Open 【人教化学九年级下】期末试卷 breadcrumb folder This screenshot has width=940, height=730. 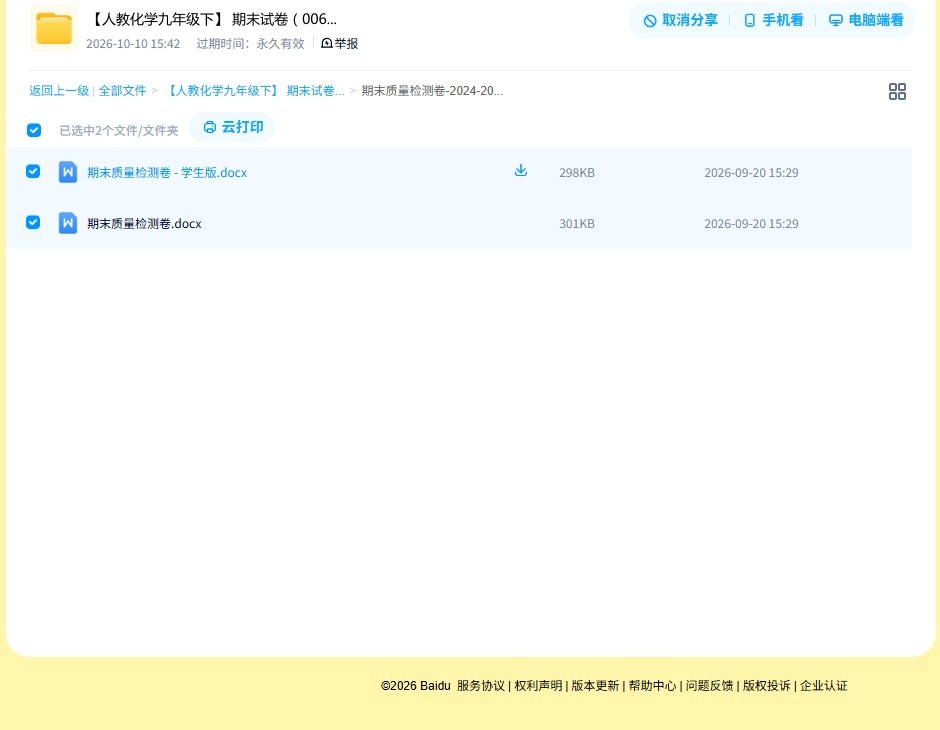(254, 91)
